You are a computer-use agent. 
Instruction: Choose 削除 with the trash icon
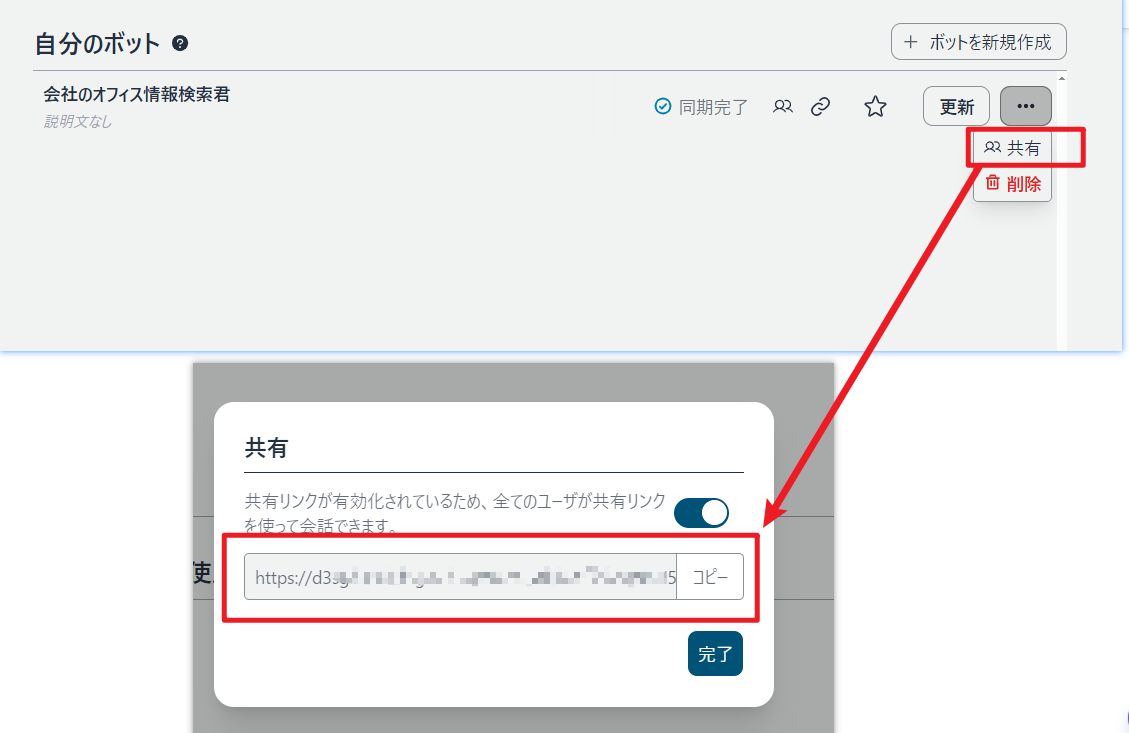click(x=1012, y=183)
